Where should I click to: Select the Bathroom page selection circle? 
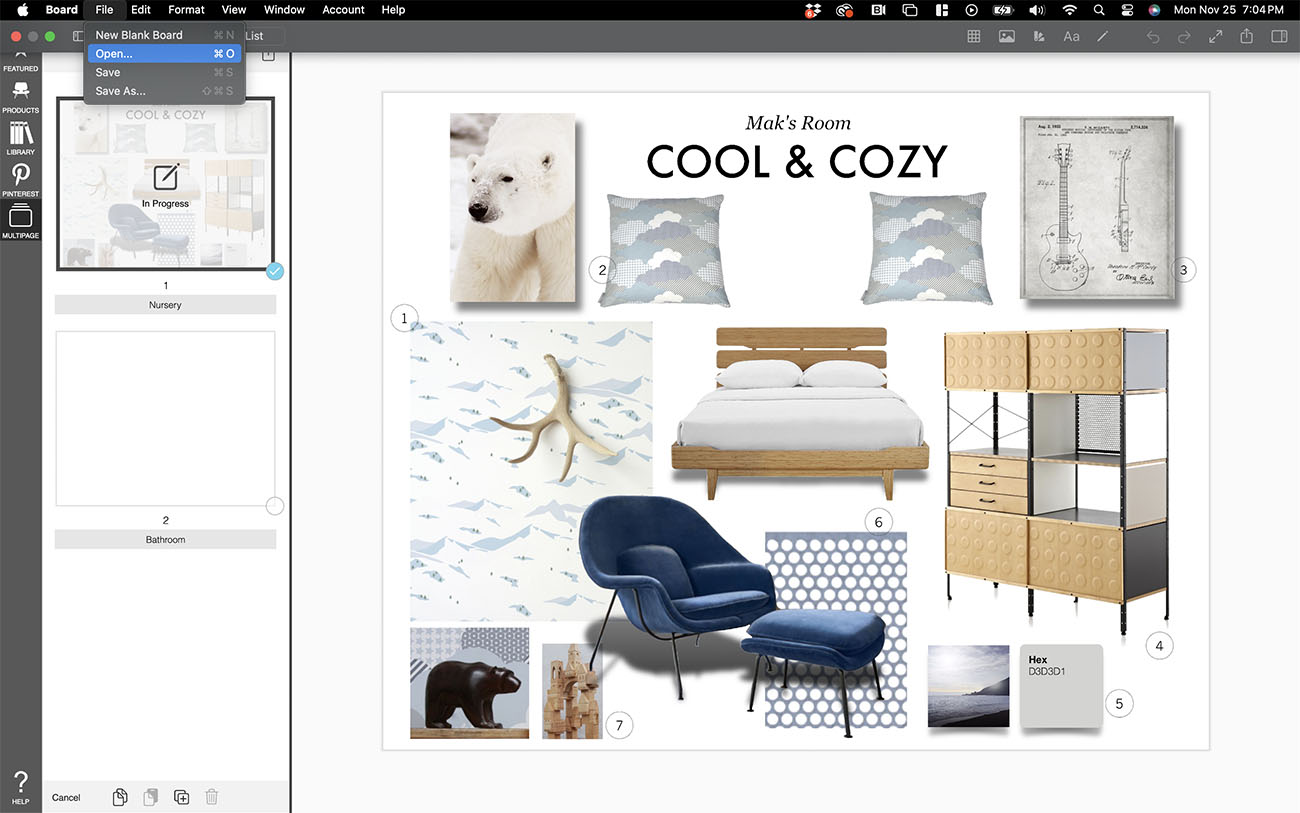click(x=275, y=506)
